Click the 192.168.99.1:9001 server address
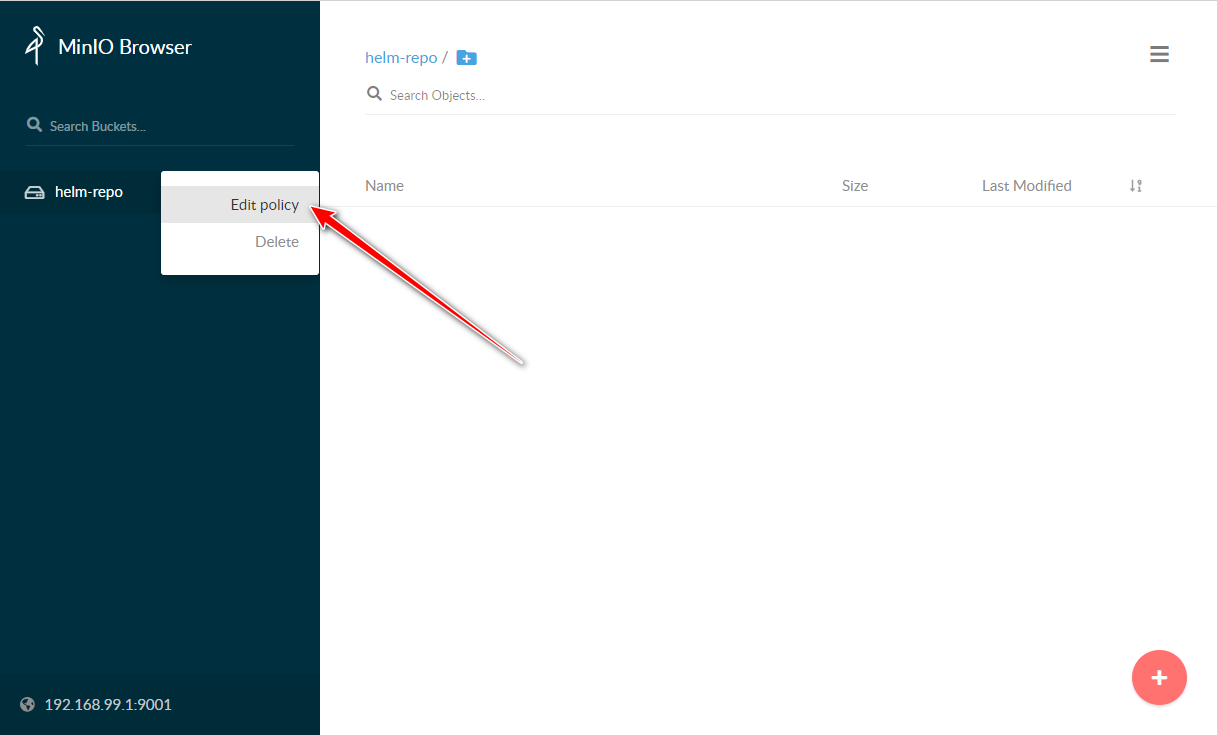 (108, 705)
